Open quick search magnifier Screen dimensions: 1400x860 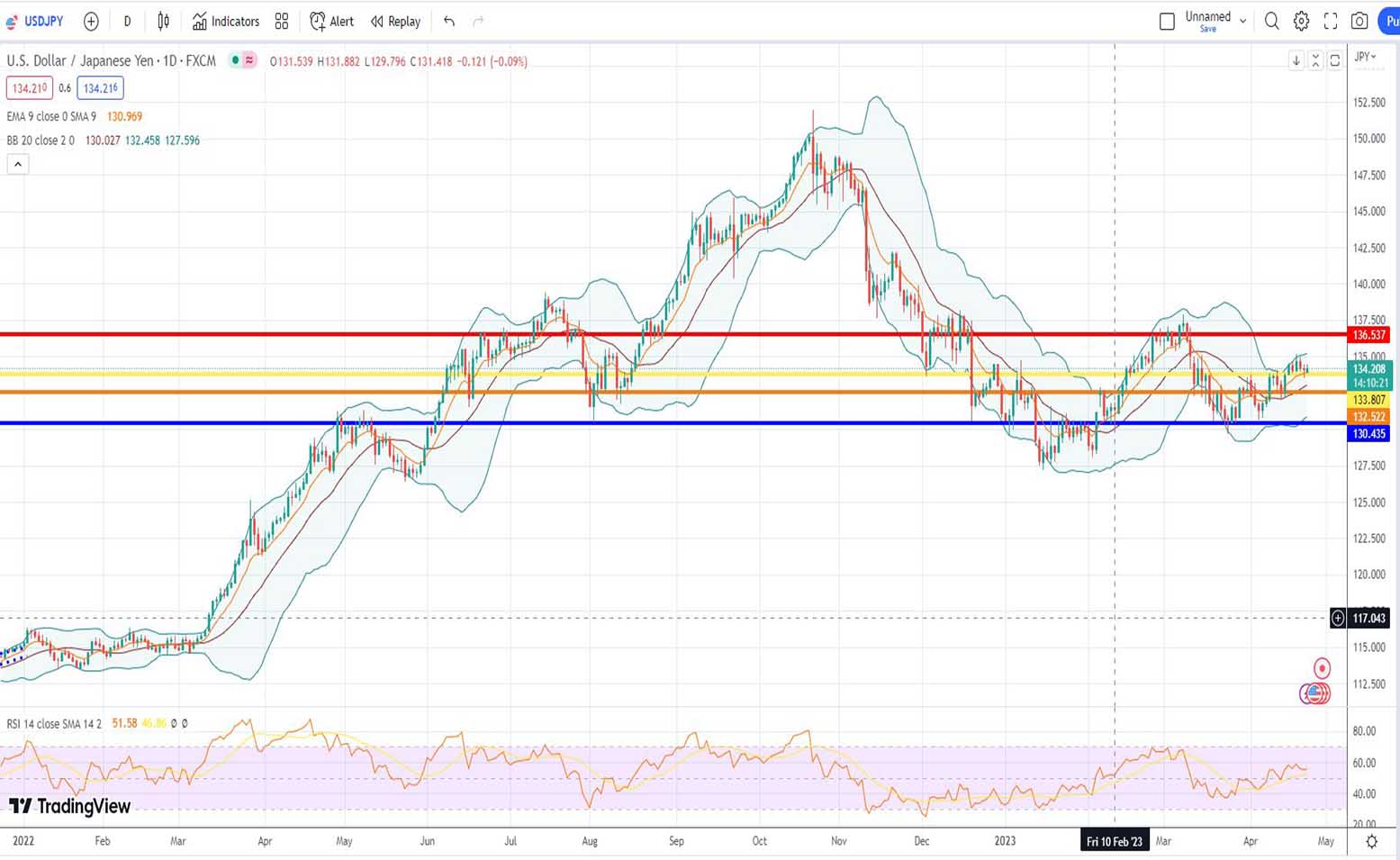pos(1271,21)
